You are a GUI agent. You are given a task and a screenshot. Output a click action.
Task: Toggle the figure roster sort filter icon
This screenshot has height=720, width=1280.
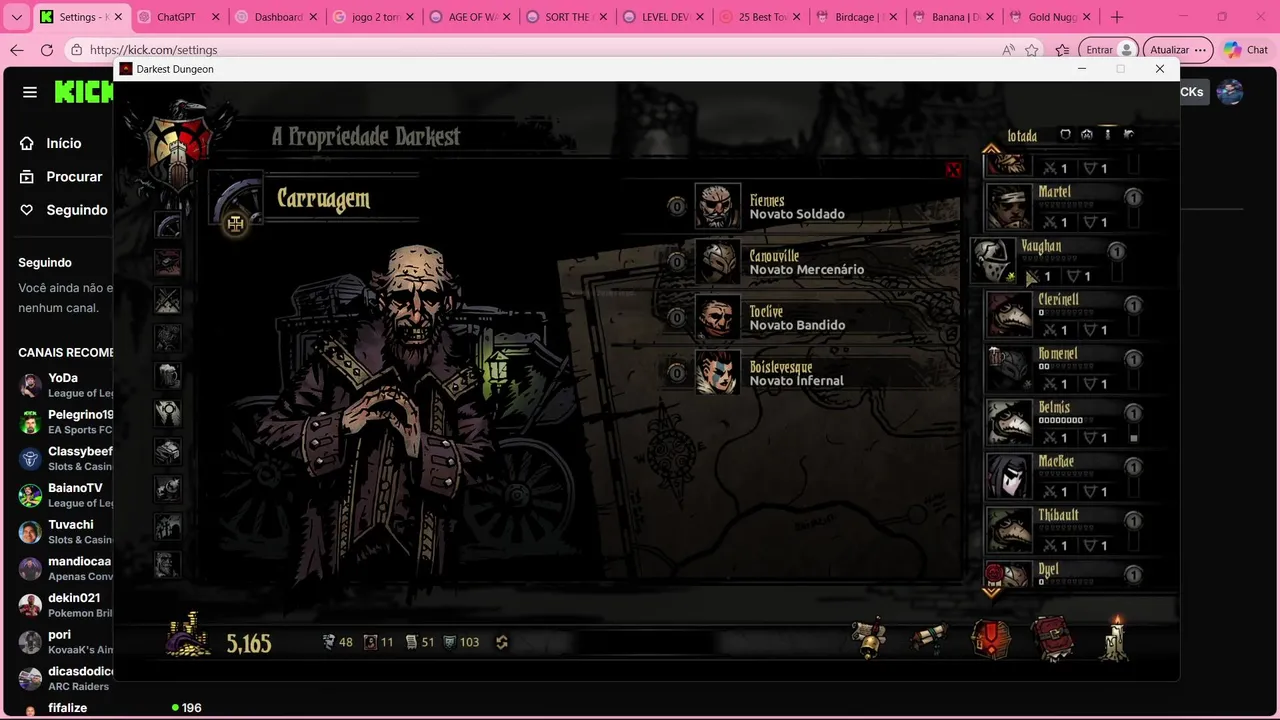click(1107, 134)
